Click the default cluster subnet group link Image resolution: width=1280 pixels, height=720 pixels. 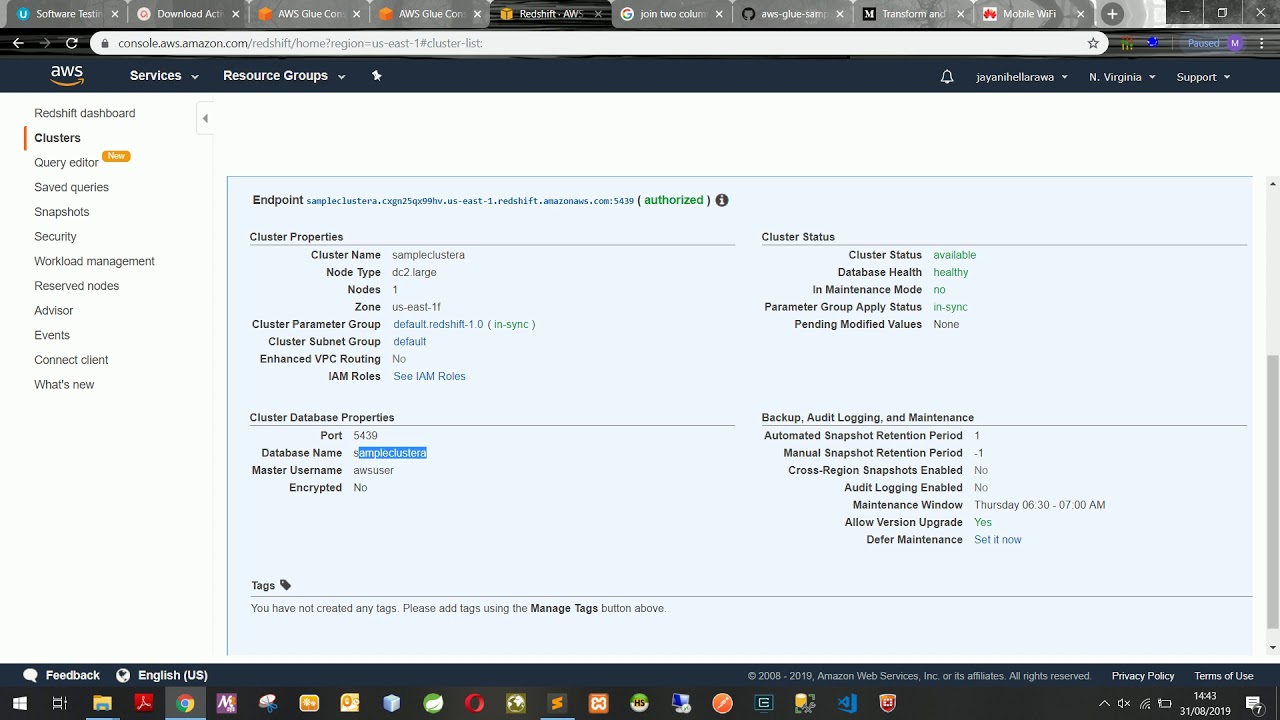pyautogui.click(x=410, y=342)
